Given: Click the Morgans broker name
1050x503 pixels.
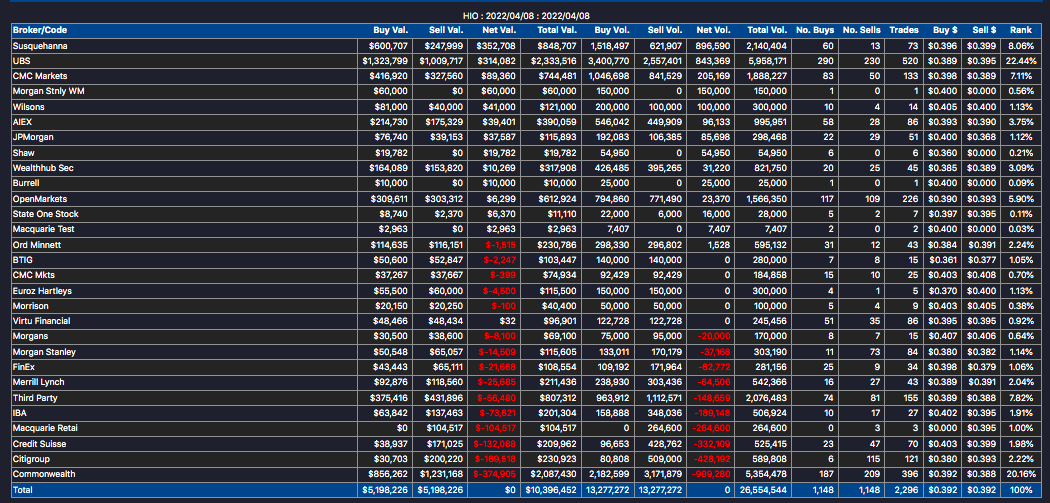Looking at the screenshot, I should (30, 336).
